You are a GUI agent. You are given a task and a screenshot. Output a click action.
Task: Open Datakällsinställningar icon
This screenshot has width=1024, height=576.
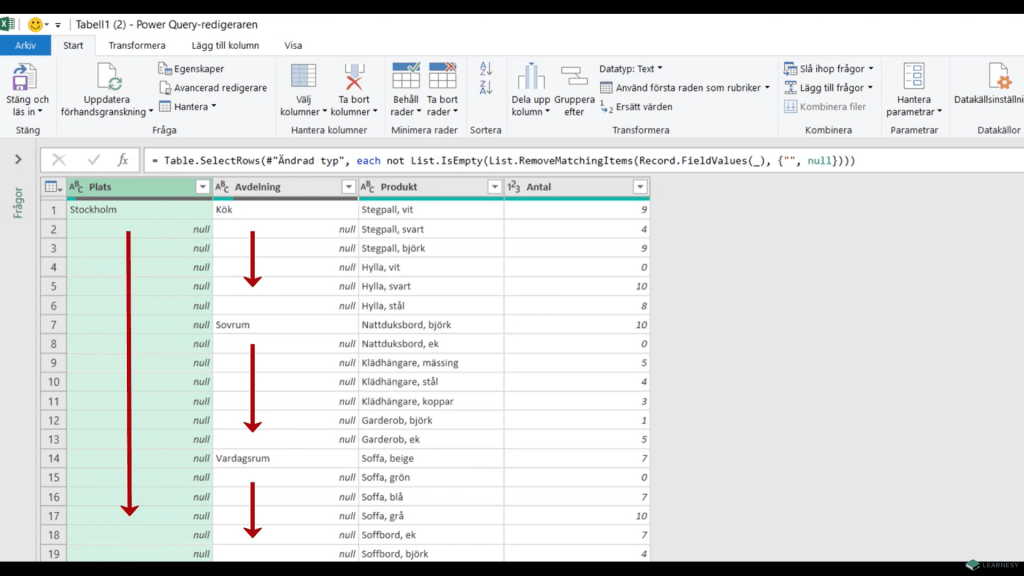998,77
